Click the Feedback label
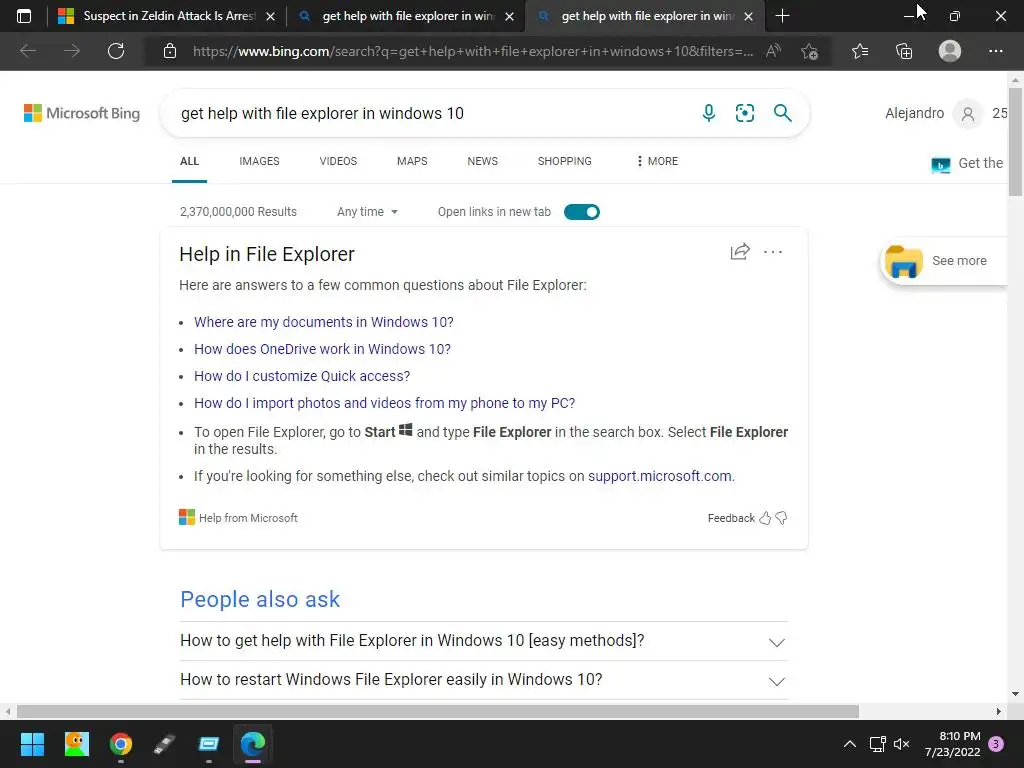 tap(731, 518)
